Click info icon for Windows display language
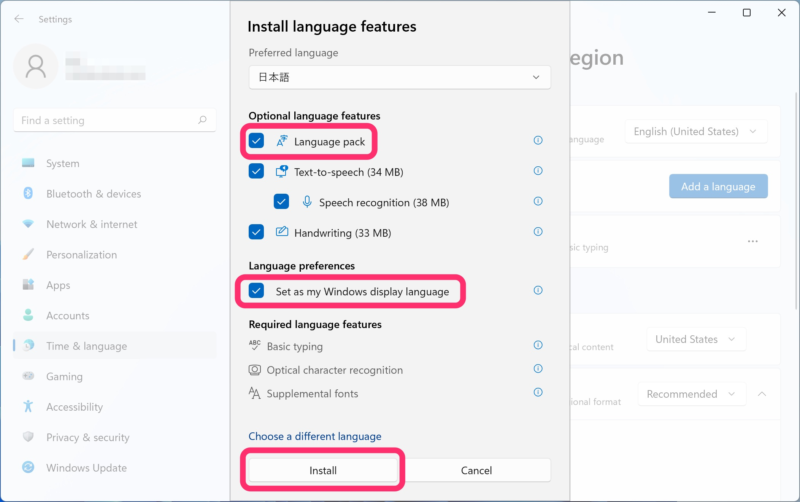800x502 pixels. coord(538,290)
